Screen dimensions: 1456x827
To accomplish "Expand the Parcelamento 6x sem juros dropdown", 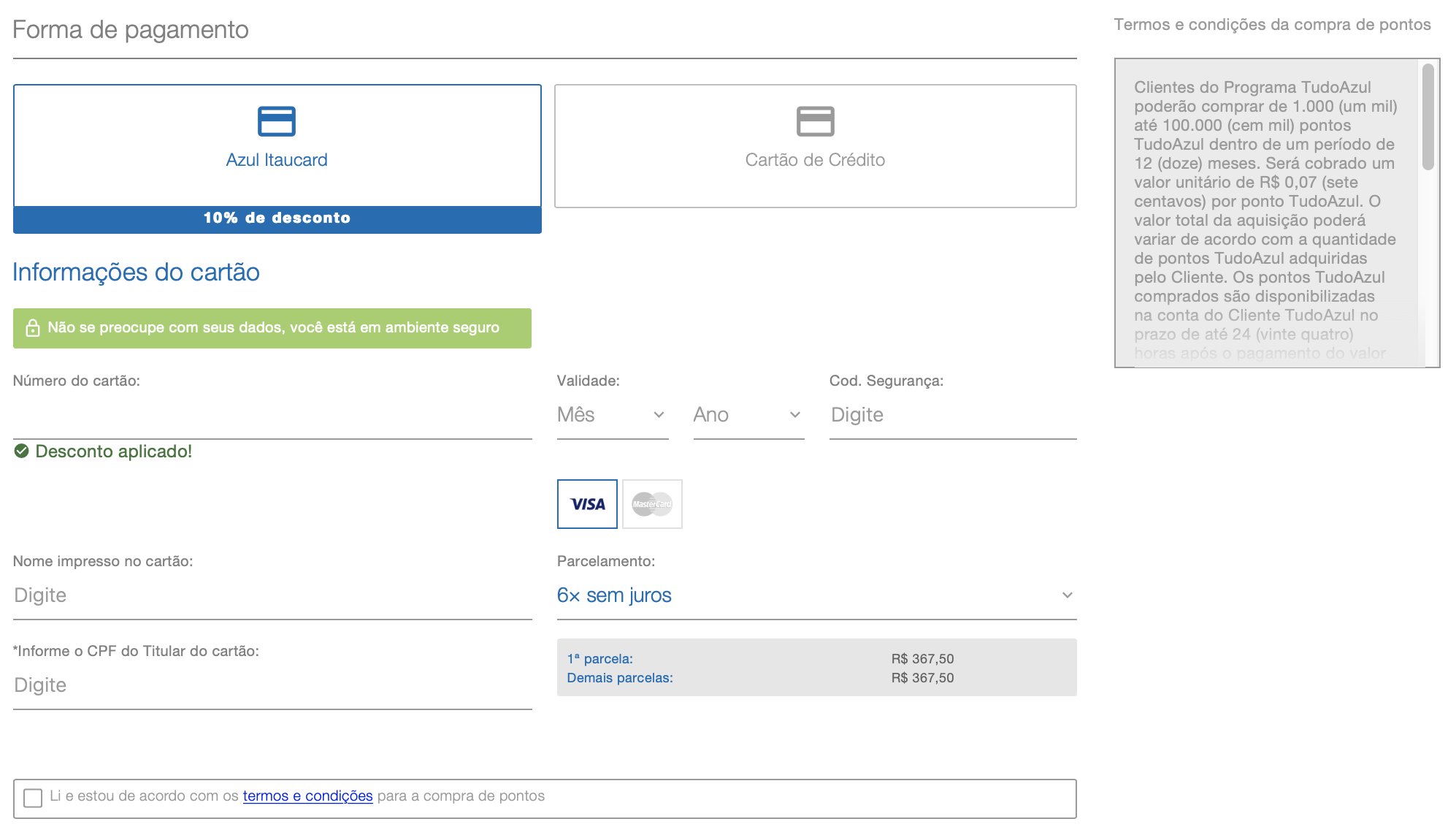I will 816,595.
